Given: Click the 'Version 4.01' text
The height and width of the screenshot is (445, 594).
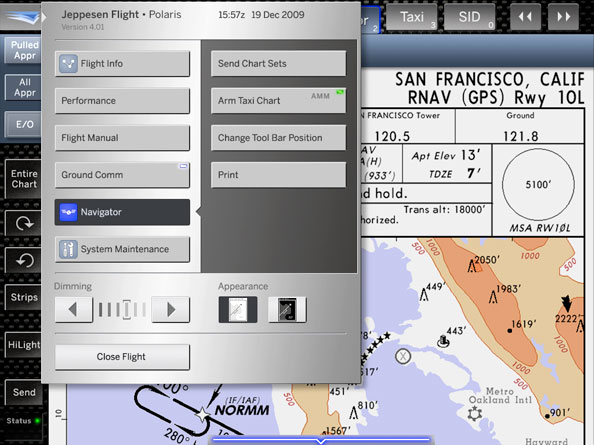Looking at the screenshot, I should click(83, 27).
